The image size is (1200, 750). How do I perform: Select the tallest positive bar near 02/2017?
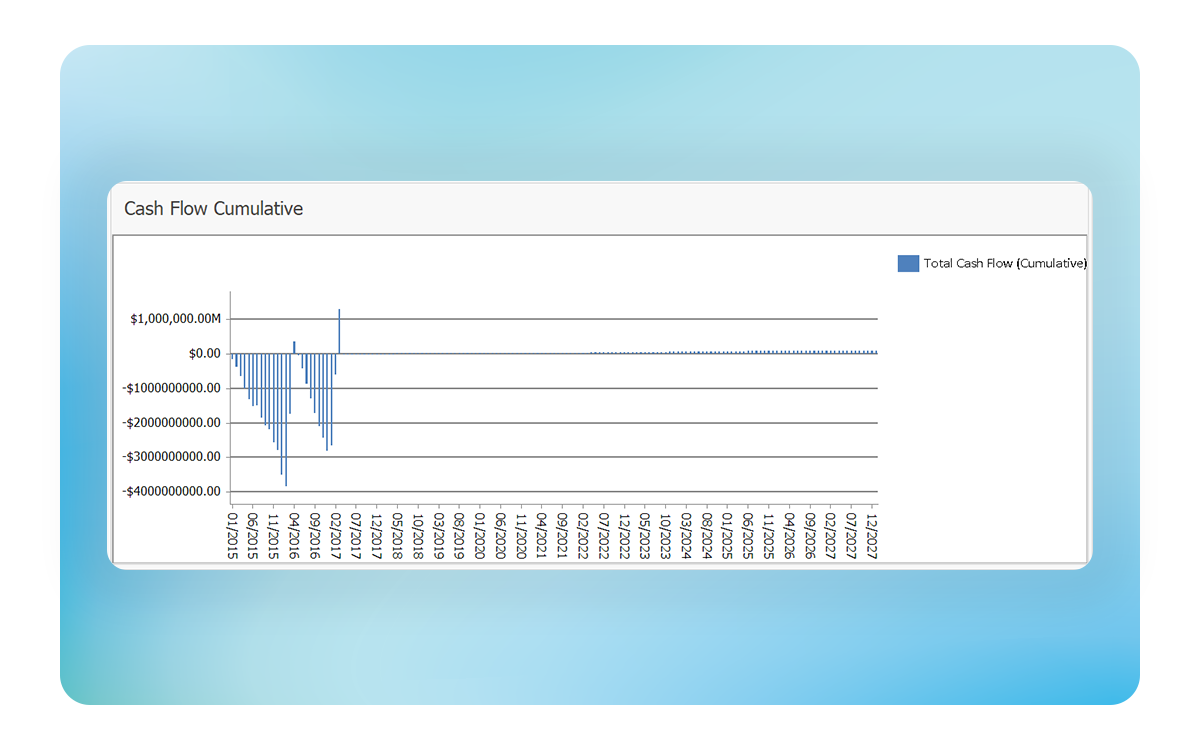pos(339,331)
